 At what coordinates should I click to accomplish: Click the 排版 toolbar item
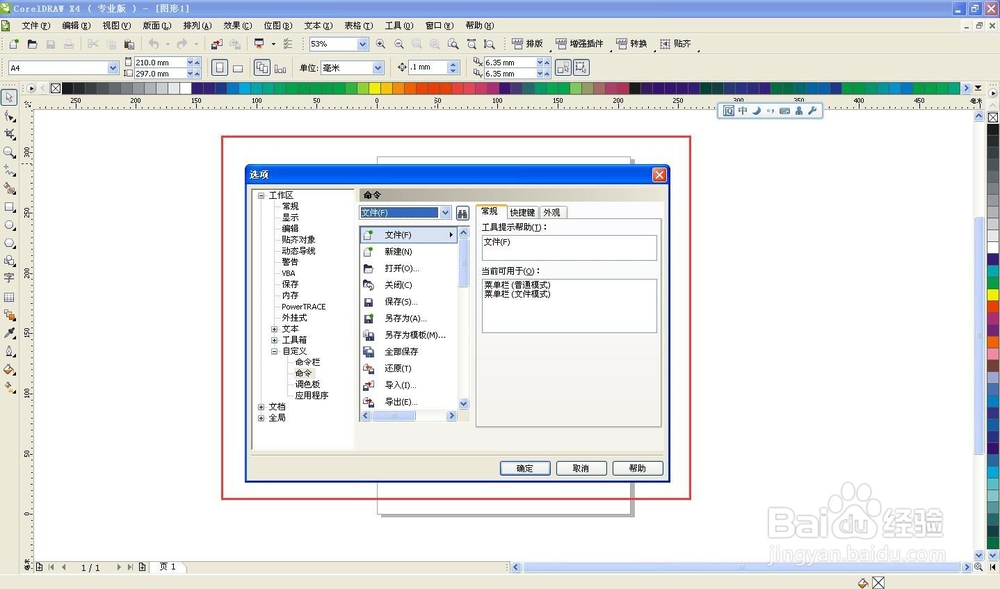point(527,44)
